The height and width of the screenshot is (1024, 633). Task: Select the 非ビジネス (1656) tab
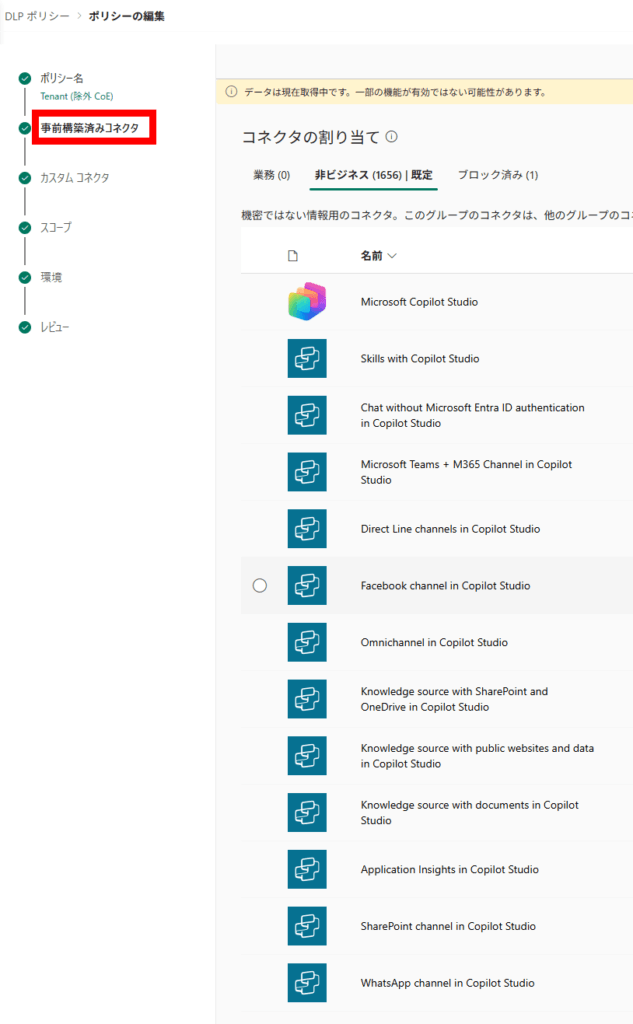click(373, 175)
